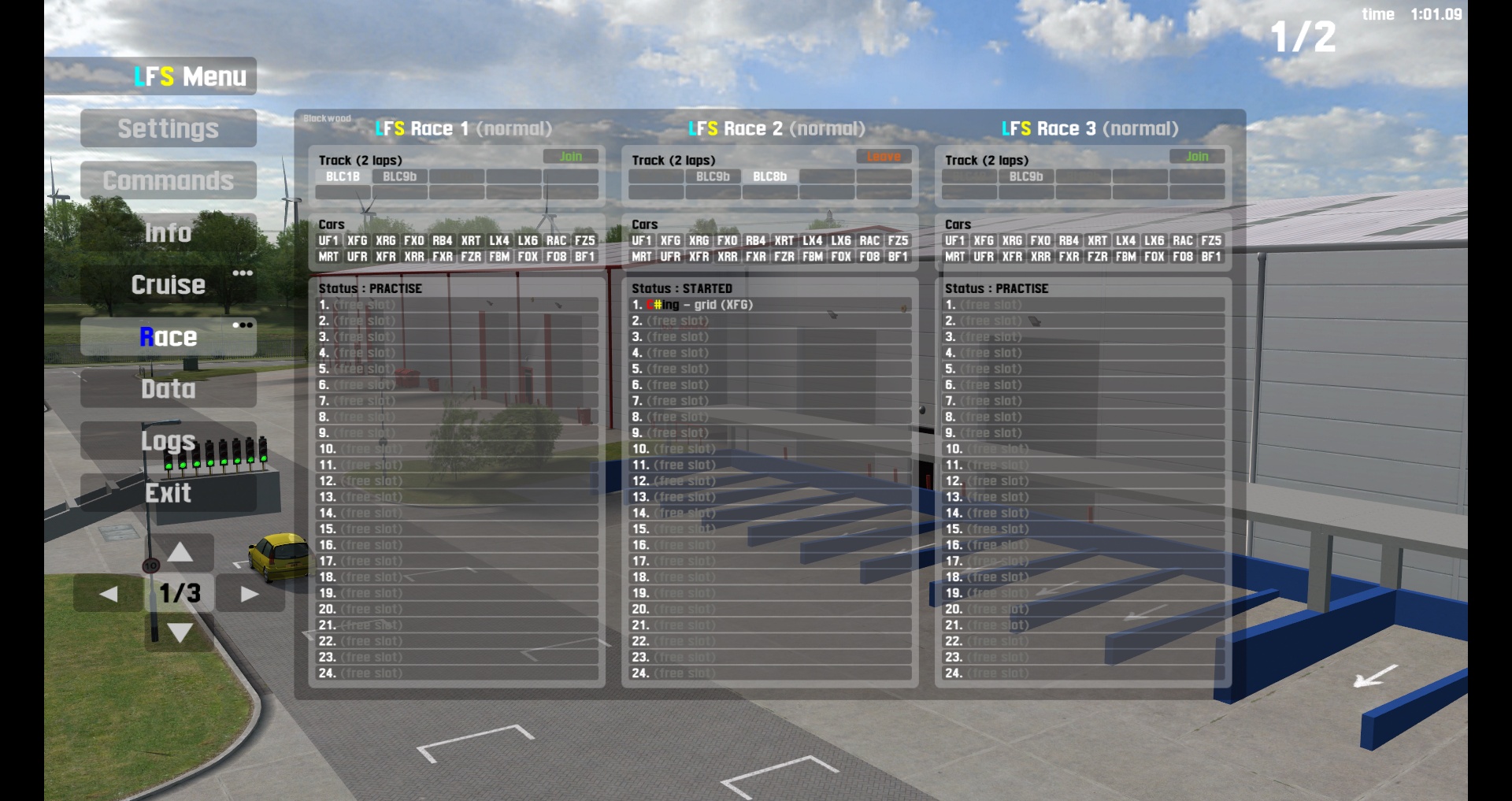This screenshot has height=801, width=1512.
Task: Select track BLC9b in Race 2
Action: [713, 176]
